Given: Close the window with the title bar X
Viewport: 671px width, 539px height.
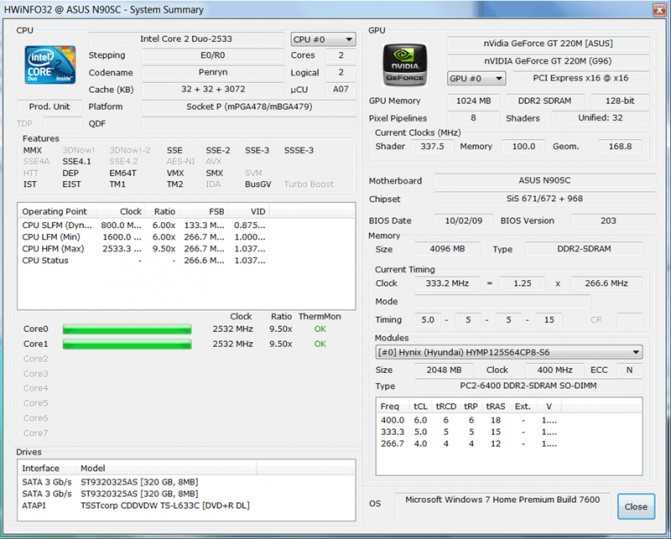Looking at the screenshot, I should tap(659, 9).
